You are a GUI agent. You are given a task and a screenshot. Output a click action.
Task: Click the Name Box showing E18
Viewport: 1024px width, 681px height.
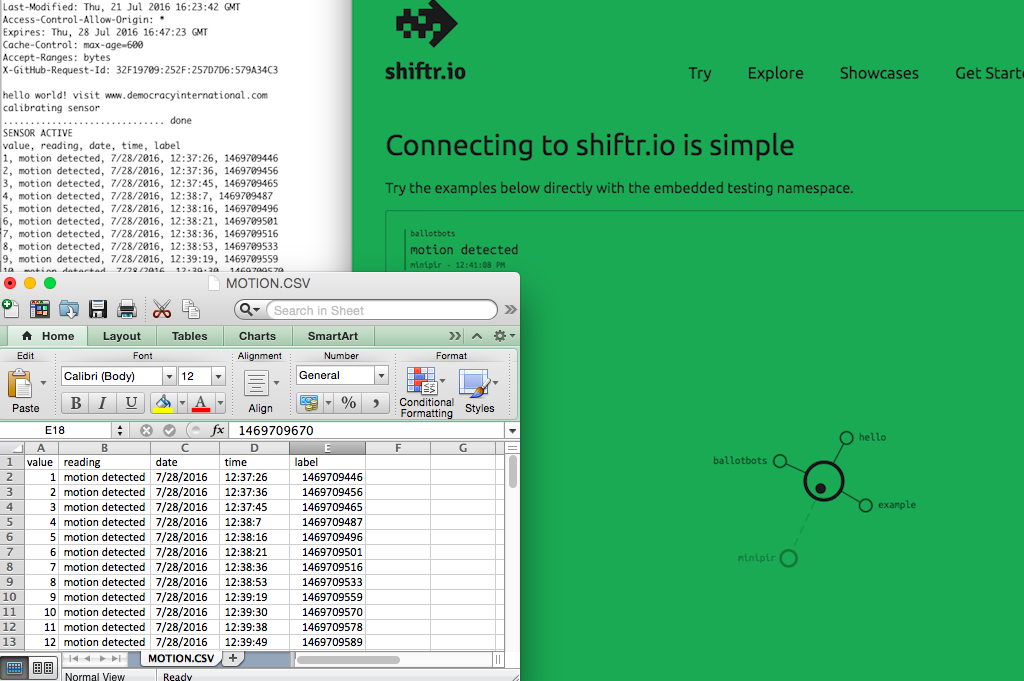point(56,430)
